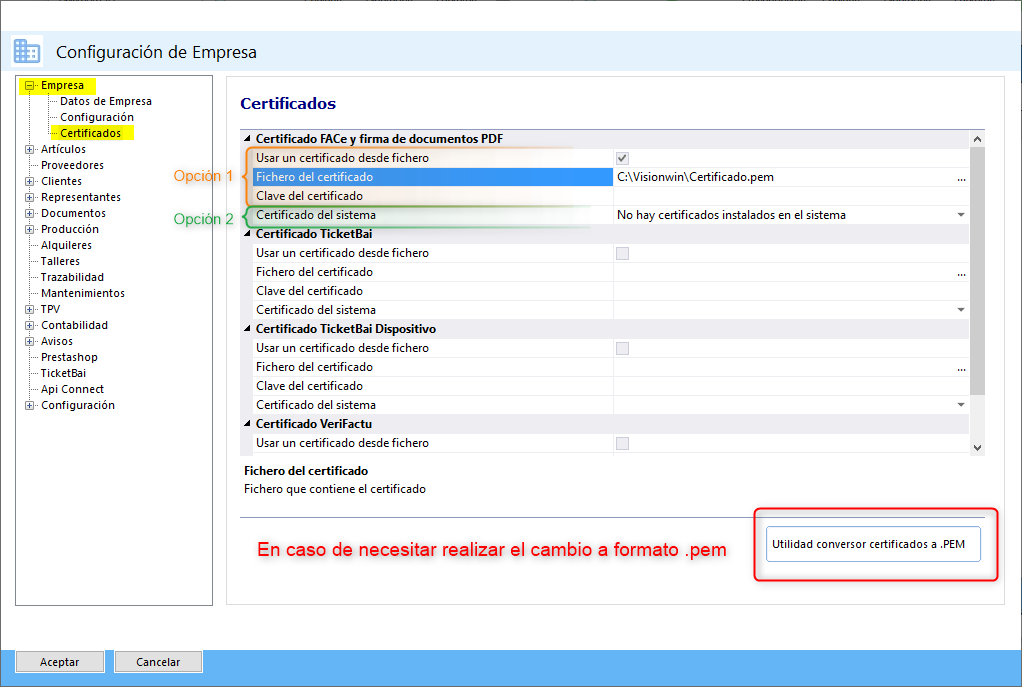
Task: Click the 'Clave del certificado' field under Certificado TicketBai
Action: point(791,291)
